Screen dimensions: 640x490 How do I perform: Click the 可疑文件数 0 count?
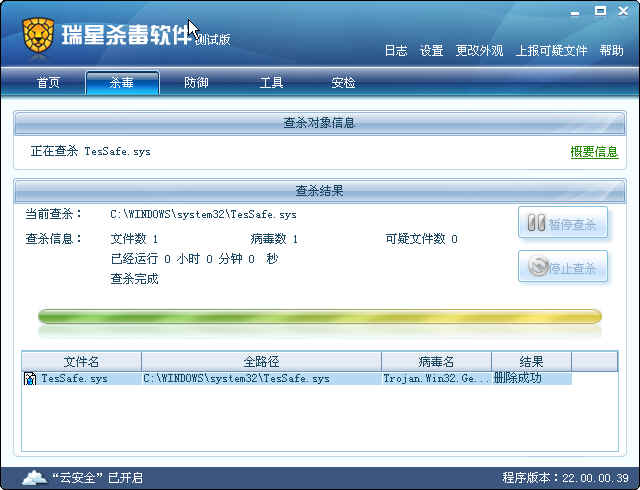click(x=421, y=239)
